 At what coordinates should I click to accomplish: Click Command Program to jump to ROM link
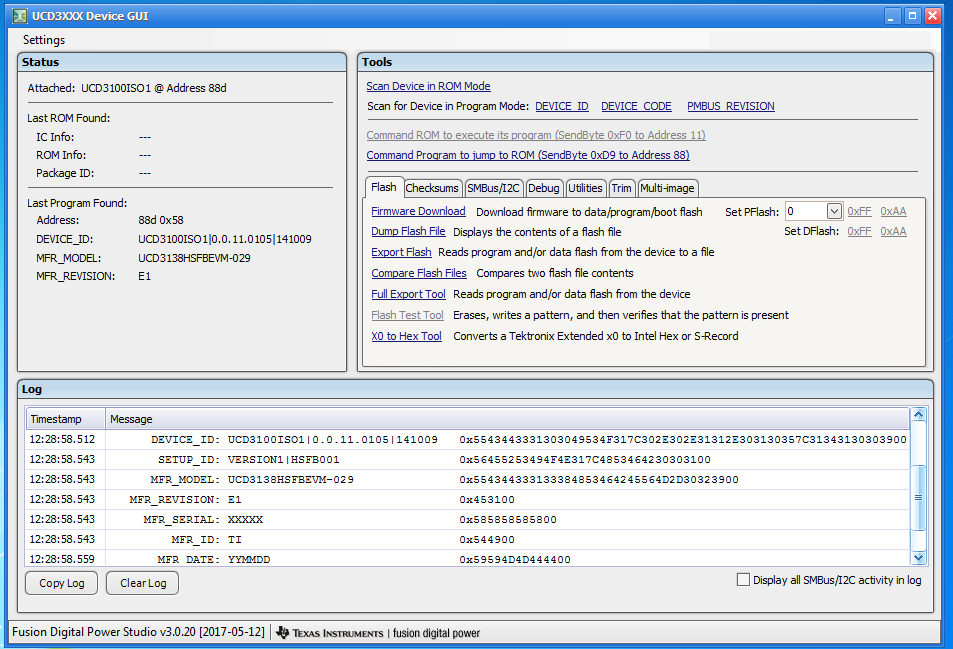coord(528,155)
